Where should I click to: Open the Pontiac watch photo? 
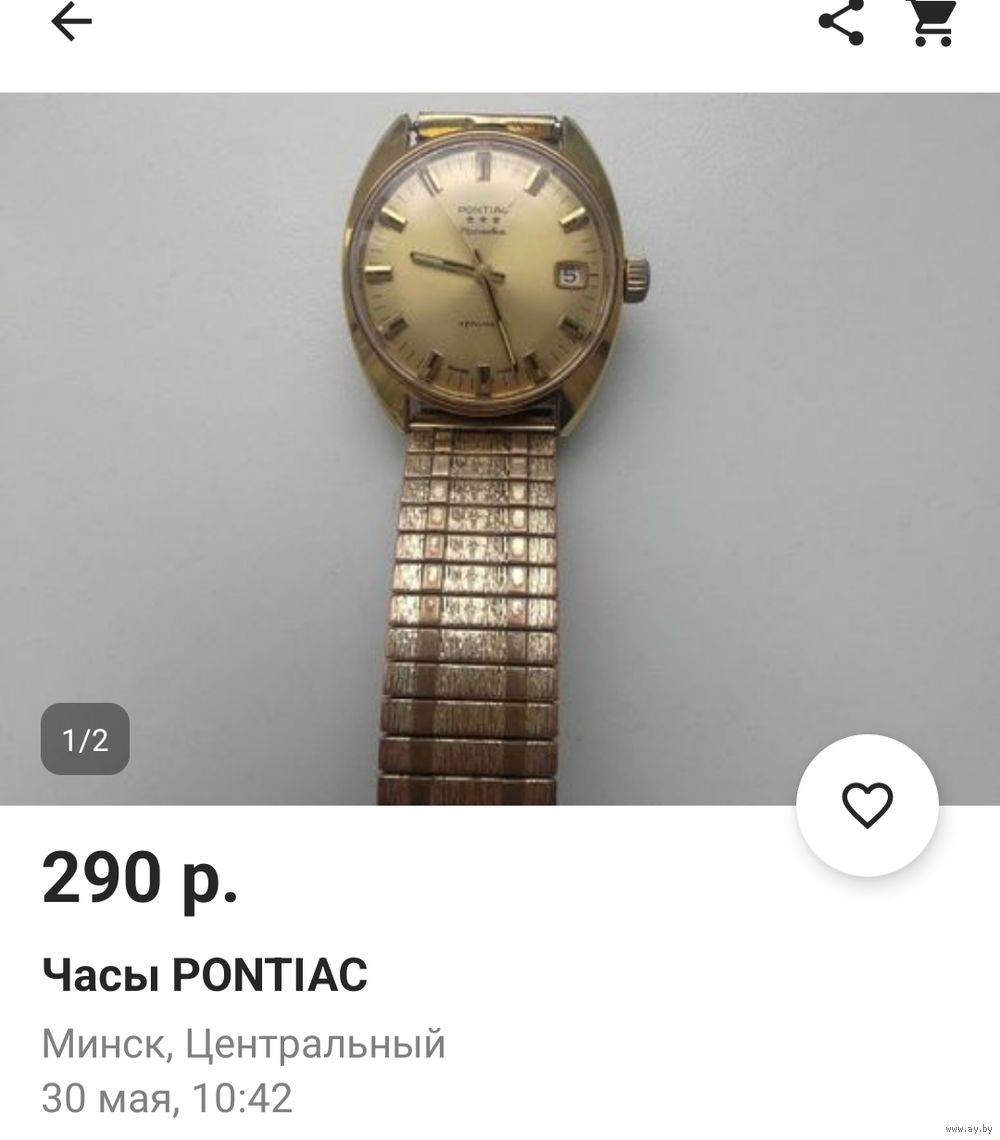click(500, 449)
